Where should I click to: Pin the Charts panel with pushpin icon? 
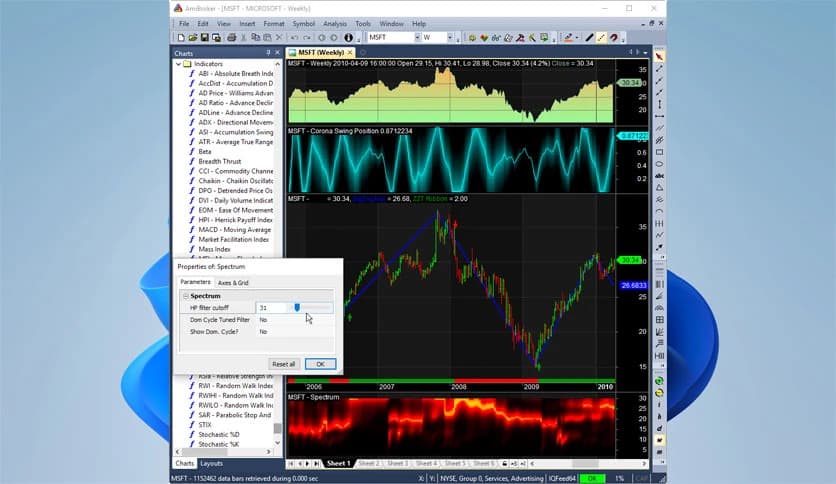pos(268,53)
